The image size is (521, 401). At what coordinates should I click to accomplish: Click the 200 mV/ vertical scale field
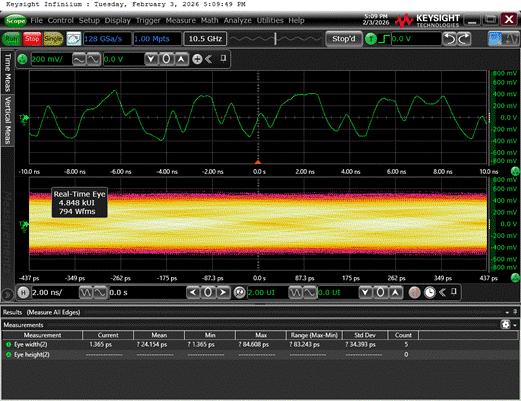tap(51, 59)
